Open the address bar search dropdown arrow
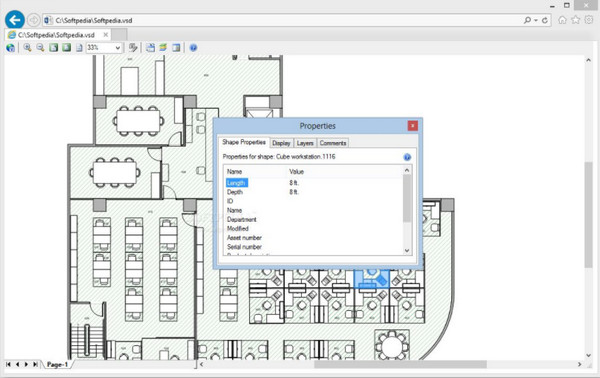 click(536, 20)
